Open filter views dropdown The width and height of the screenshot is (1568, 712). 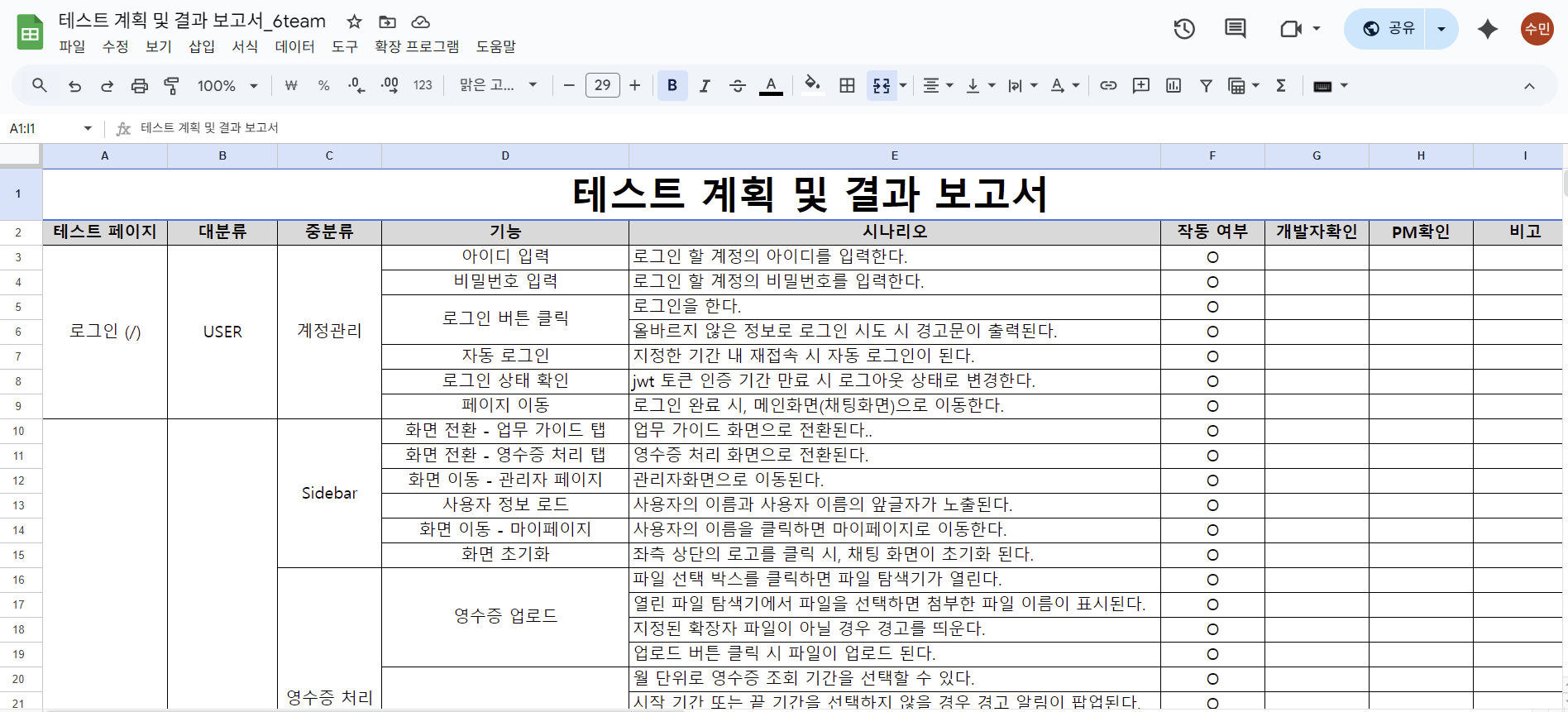pos(1244,85)
